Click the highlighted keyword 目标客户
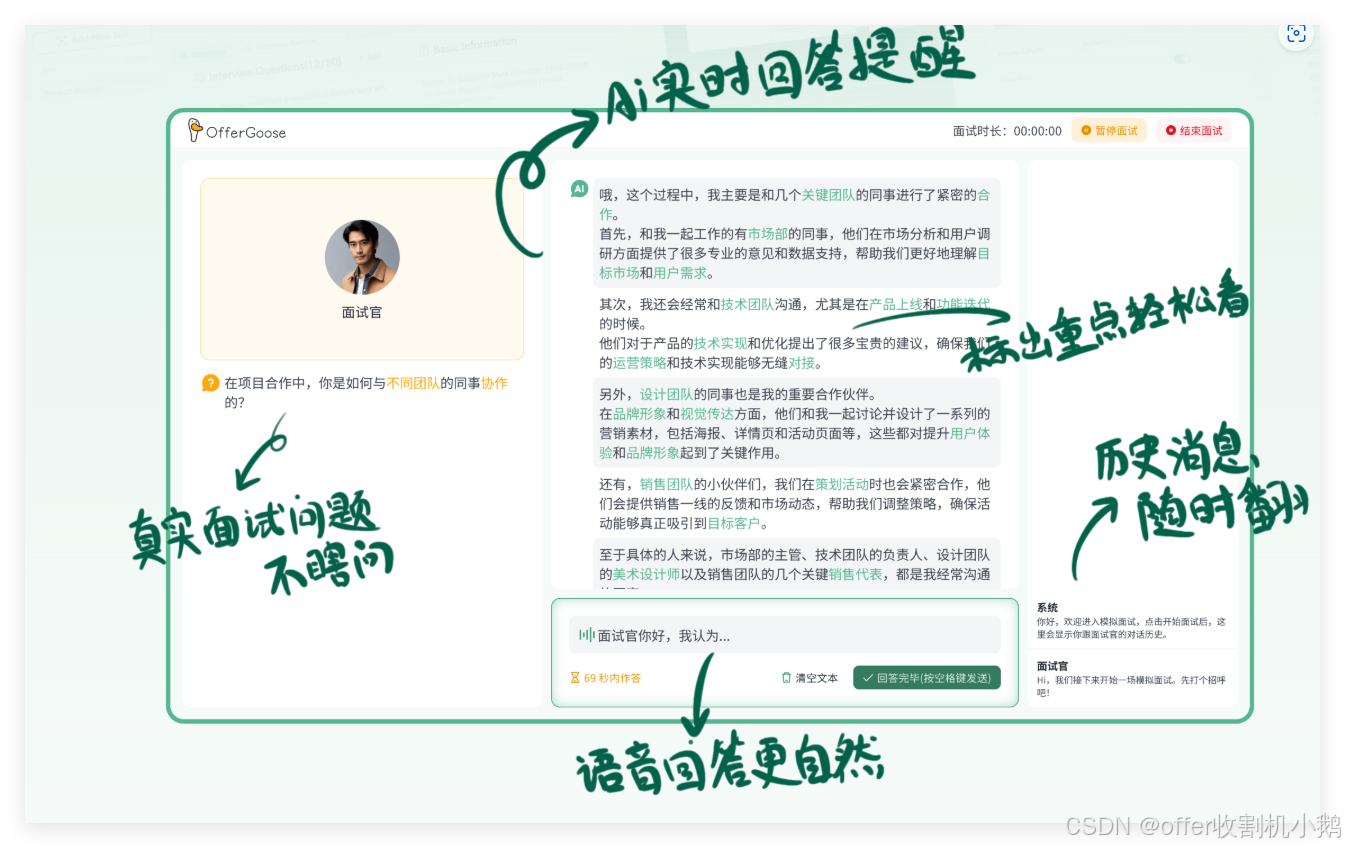 click(734, 523)
